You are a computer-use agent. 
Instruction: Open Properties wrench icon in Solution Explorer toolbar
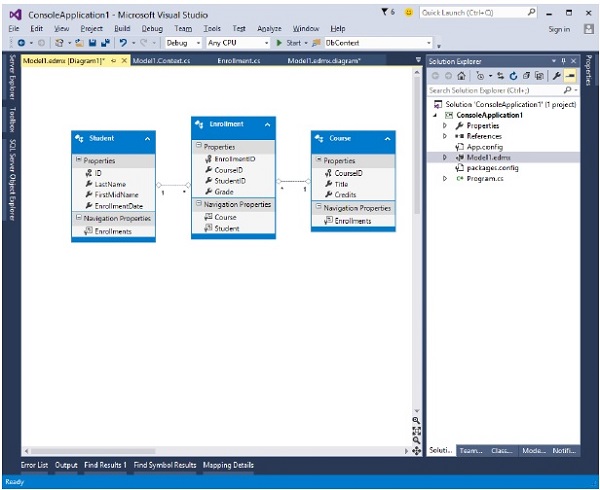(554, 76)
